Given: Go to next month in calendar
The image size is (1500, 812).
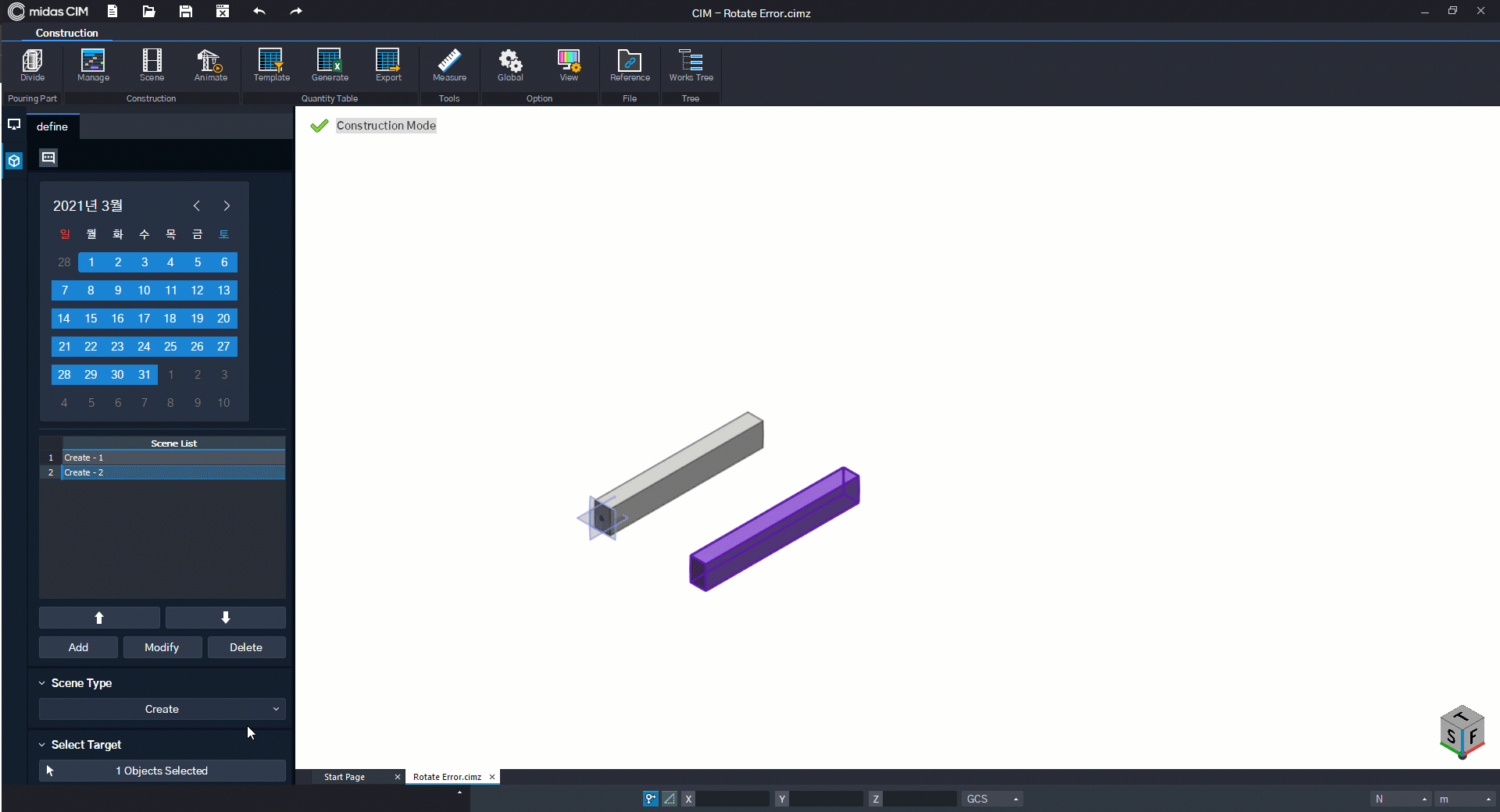Looking at the screenshot, I should (x=227, y=206).
